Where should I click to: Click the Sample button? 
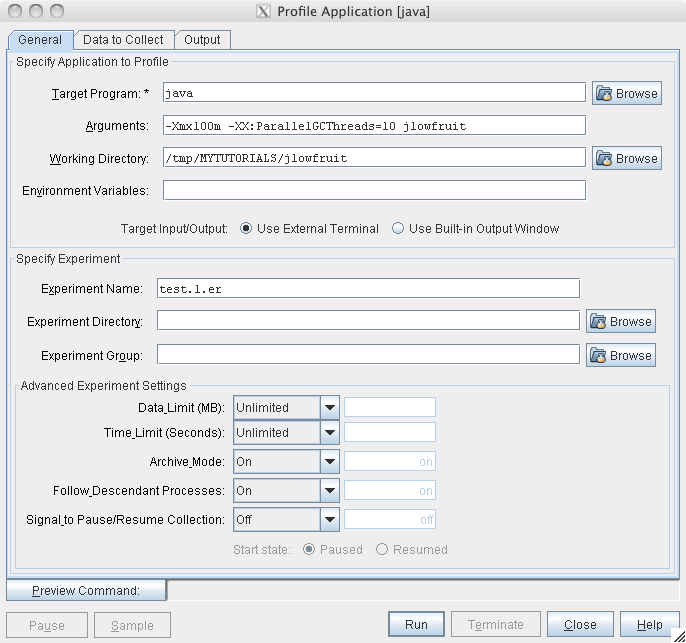click(132, 625)
